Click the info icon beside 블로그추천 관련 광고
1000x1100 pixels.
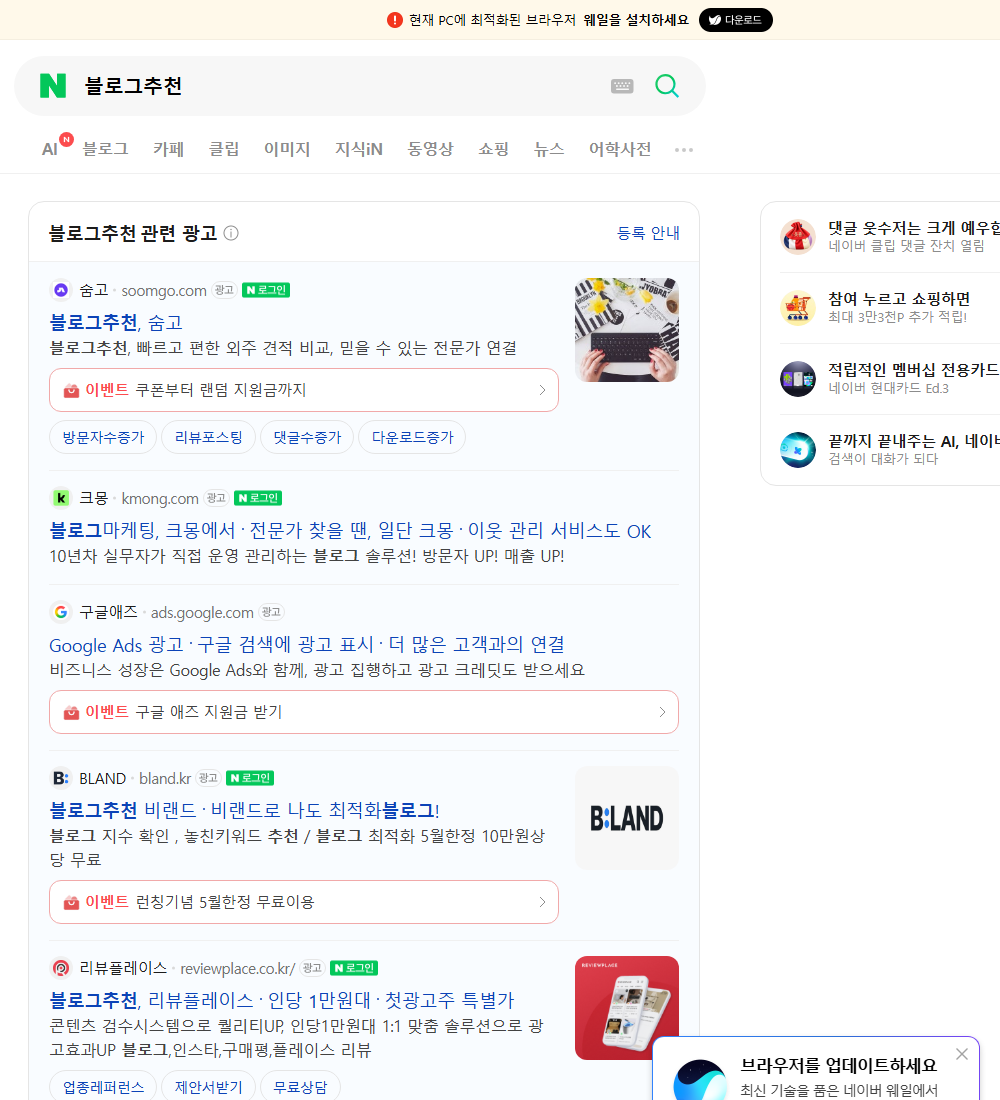click(231, 233)
